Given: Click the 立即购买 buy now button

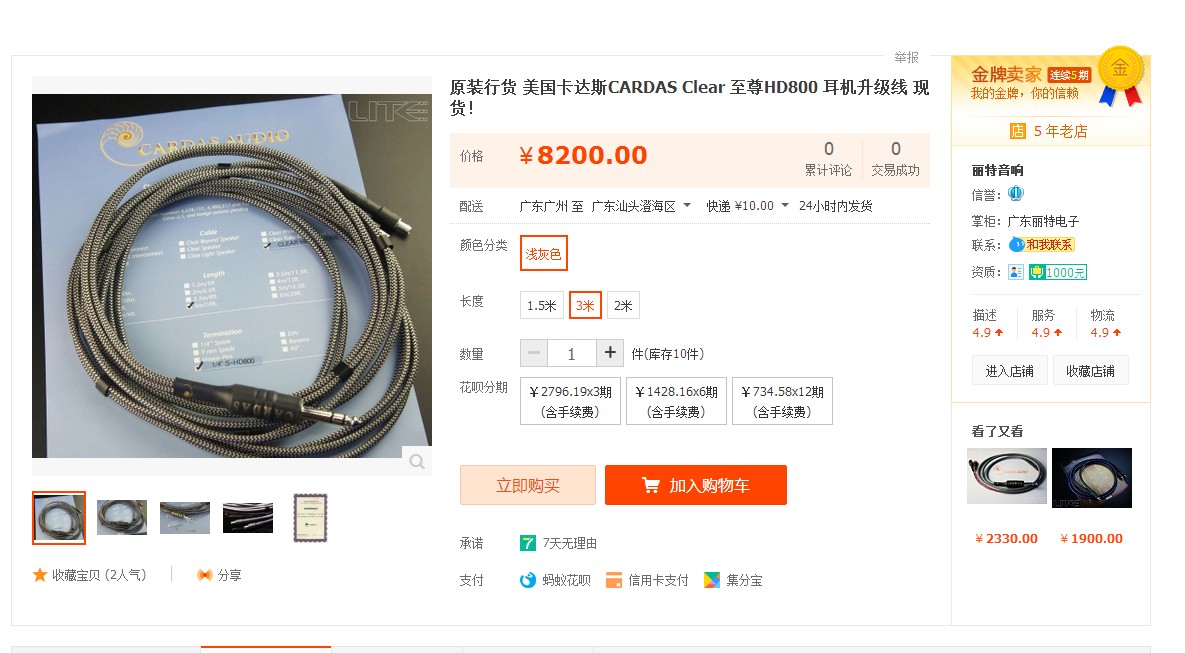Looking at the screenshot, I should point(528,485).
